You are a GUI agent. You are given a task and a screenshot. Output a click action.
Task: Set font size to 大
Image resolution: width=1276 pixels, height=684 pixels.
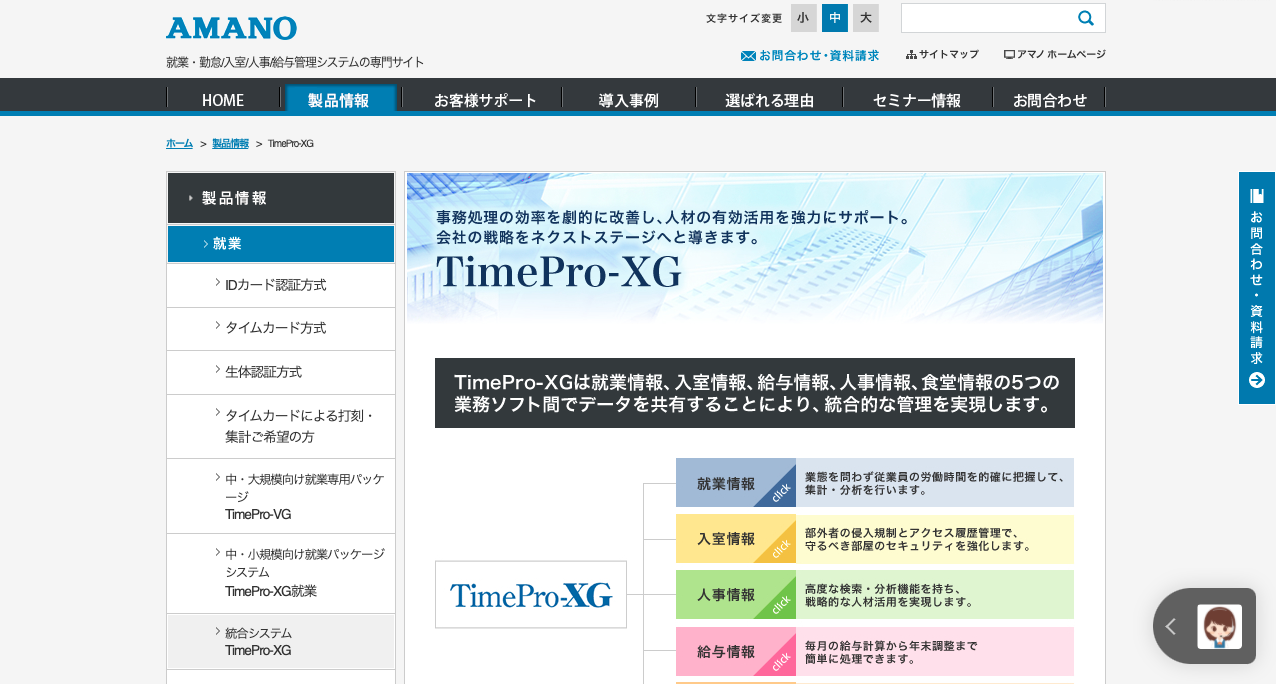click(x=866, y=18)
